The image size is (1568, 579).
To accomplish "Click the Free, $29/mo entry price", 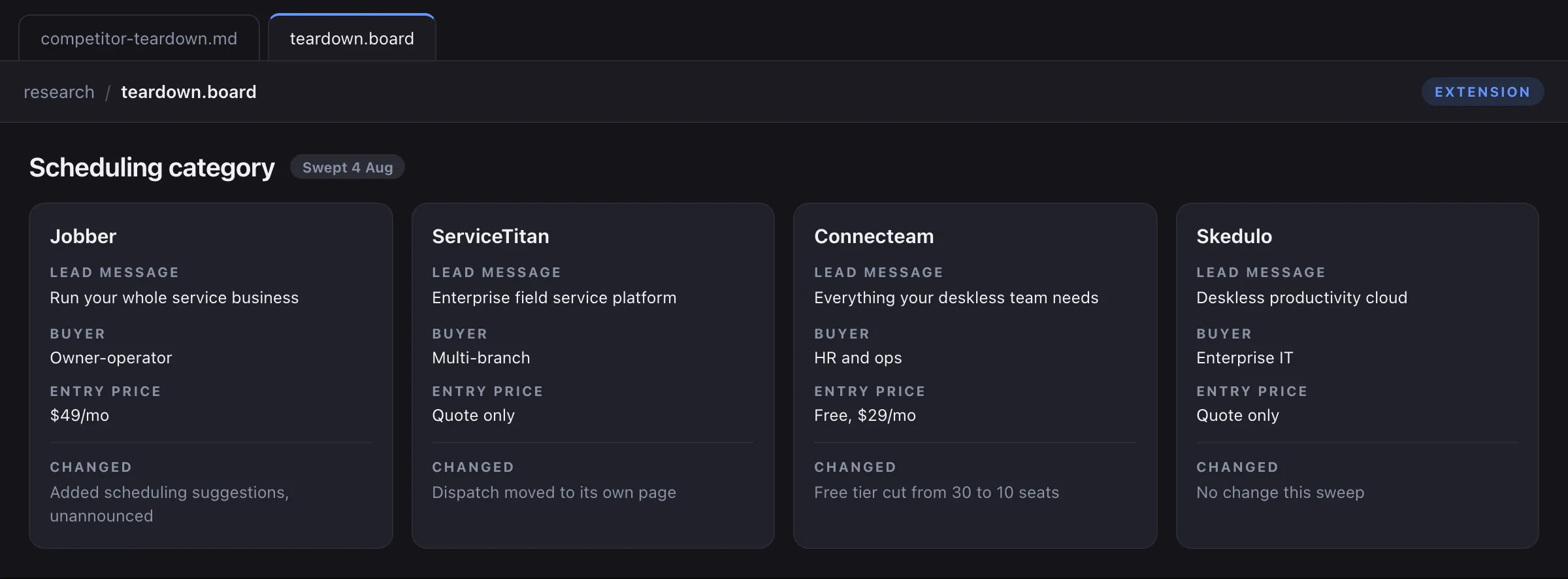I will [x=865, y=416].
